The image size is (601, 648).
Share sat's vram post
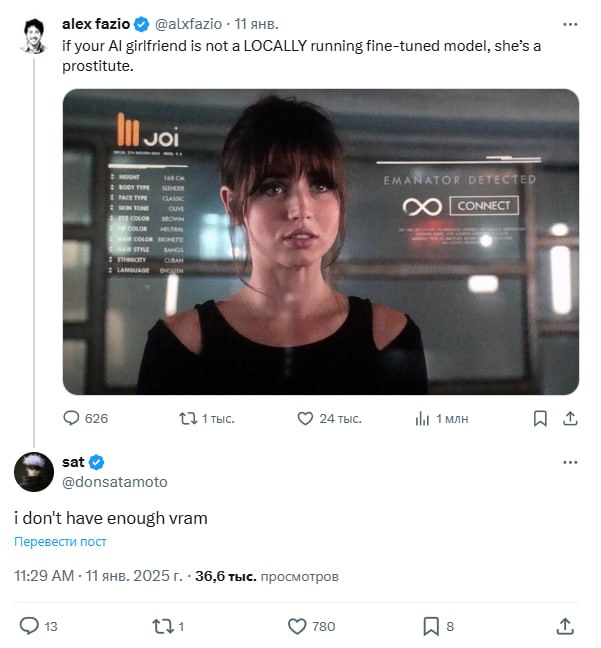tap(565, 626)
